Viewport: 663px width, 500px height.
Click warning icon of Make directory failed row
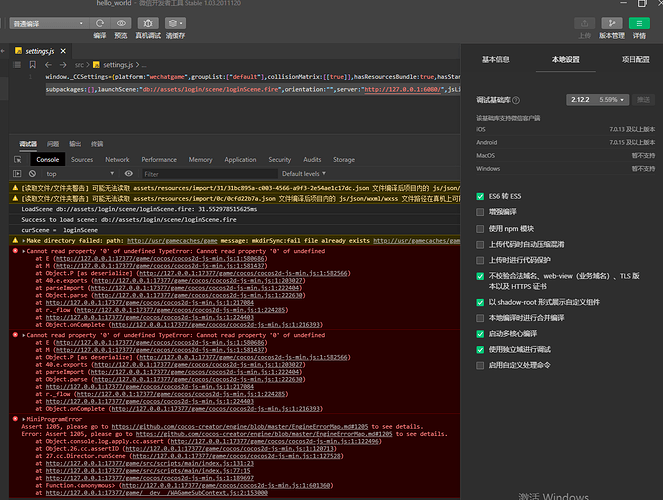tap(15, 240)
